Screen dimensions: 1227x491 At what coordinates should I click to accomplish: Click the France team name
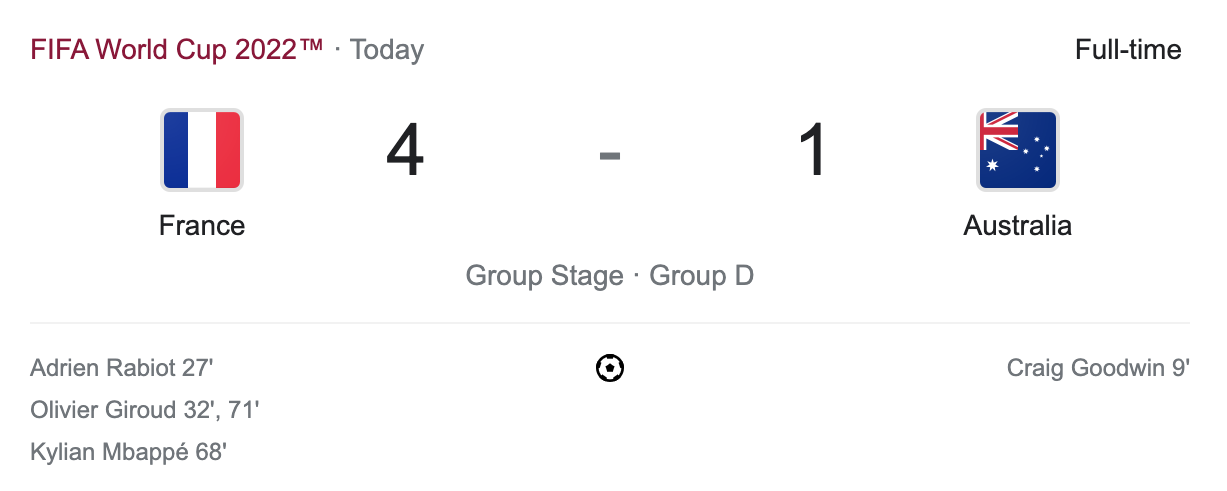pos(202,226)
